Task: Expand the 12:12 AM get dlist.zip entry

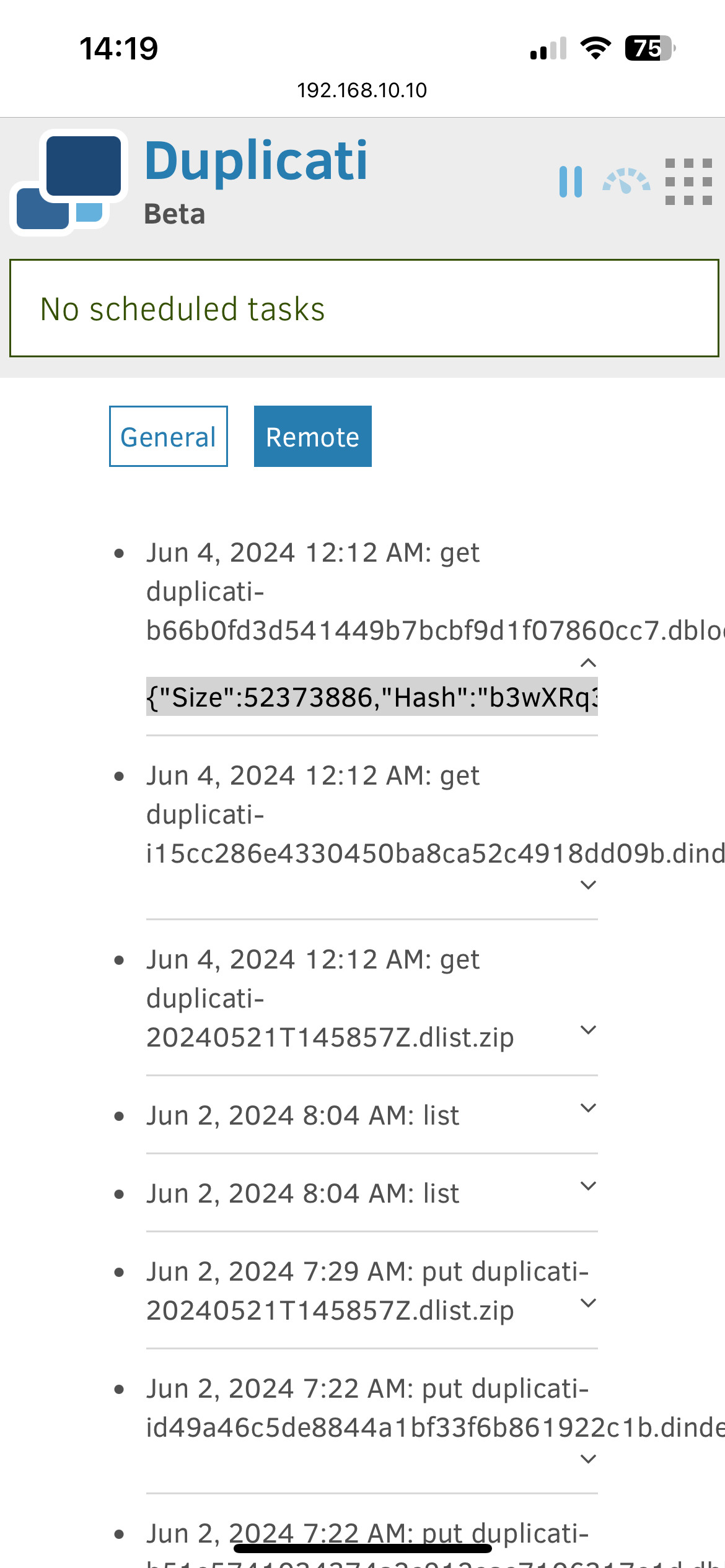Action: point(588,1030)
